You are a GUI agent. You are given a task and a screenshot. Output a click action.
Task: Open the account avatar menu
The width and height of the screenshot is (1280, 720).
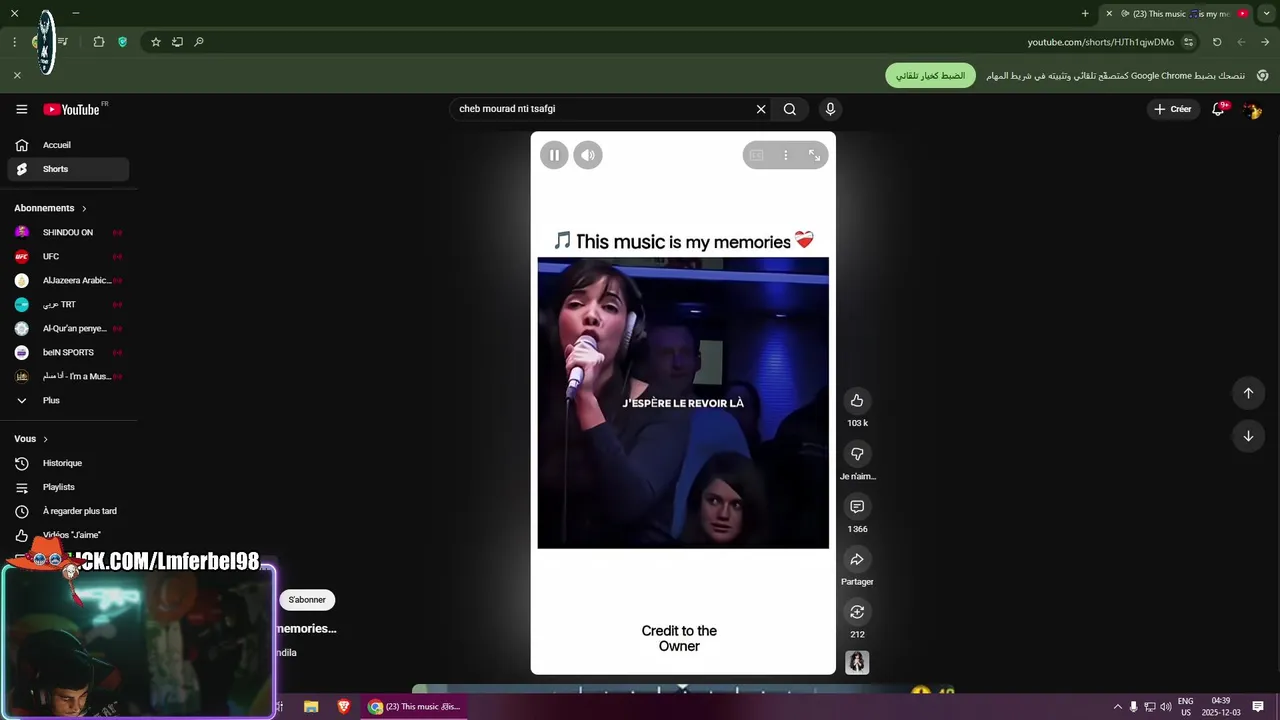[1252, 110]
